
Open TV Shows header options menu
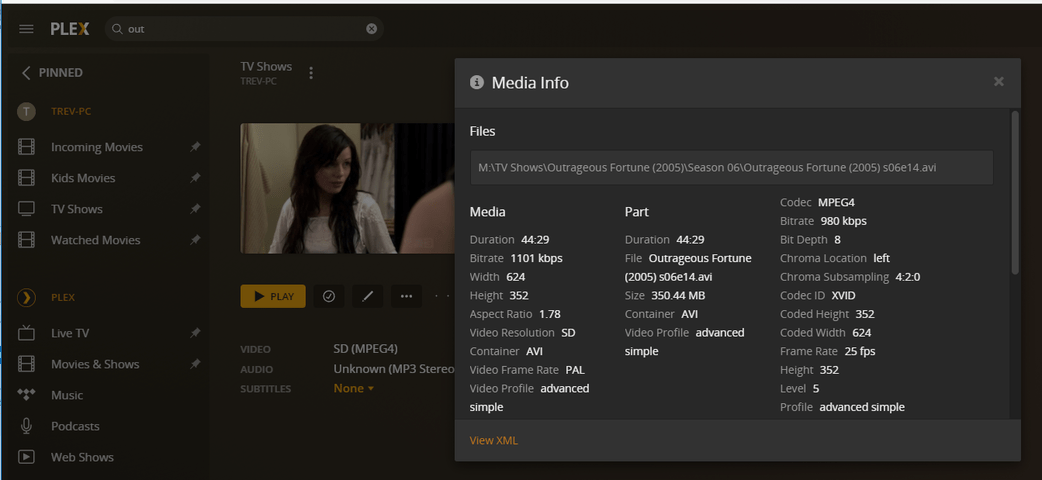pos(311,73)
